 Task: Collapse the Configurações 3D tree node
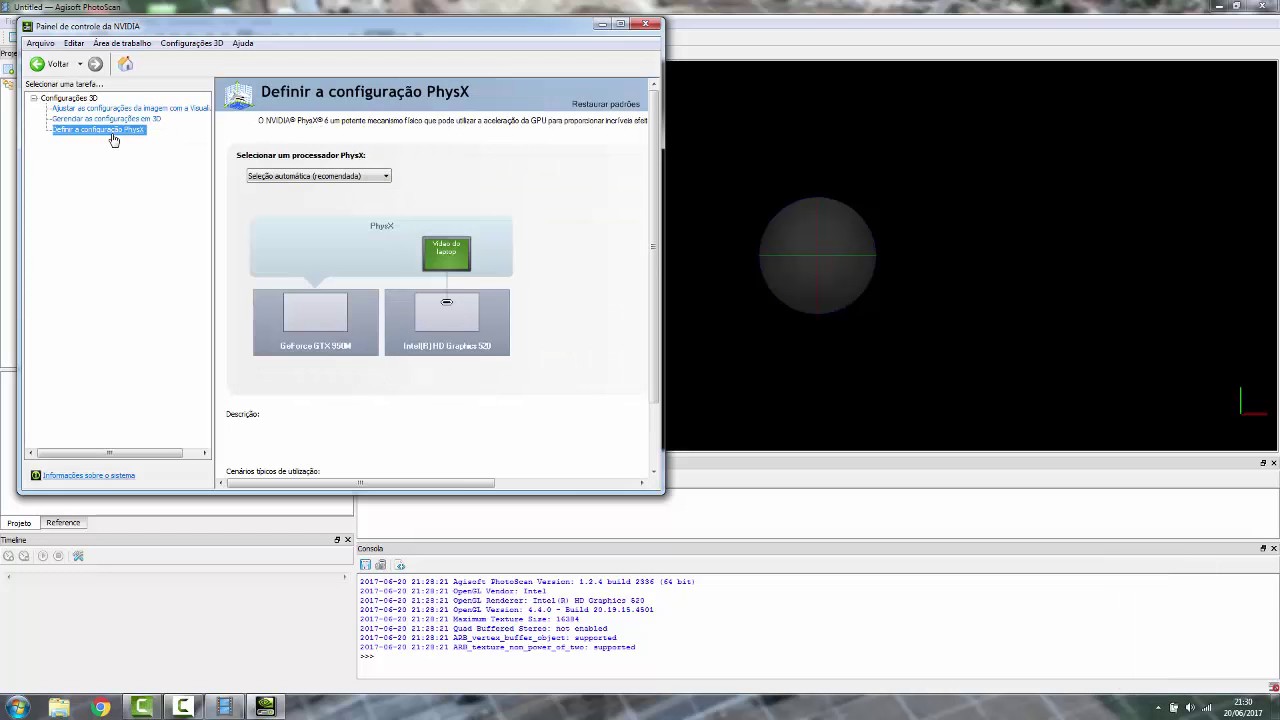pos(33,98)
